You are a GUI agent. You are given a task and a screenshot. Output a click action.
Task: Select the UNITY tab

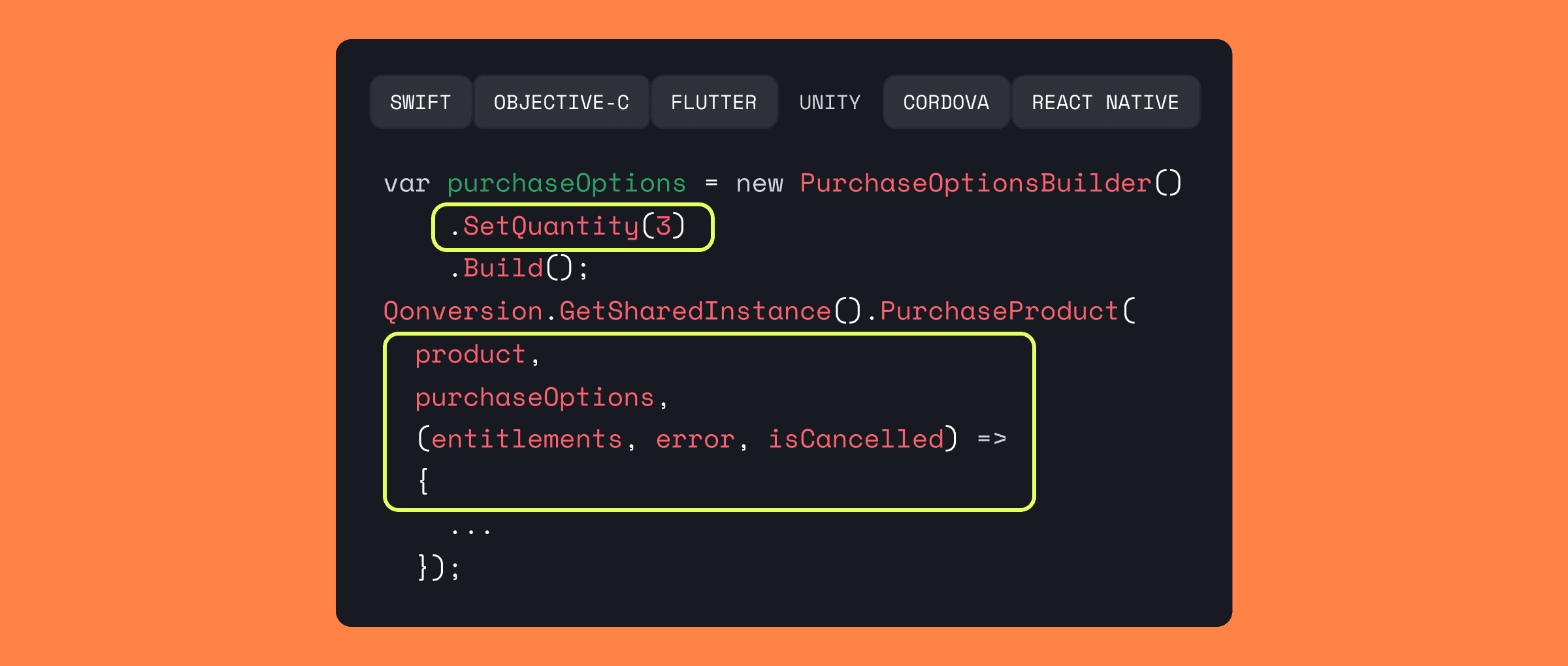click(x=829, y=102)
